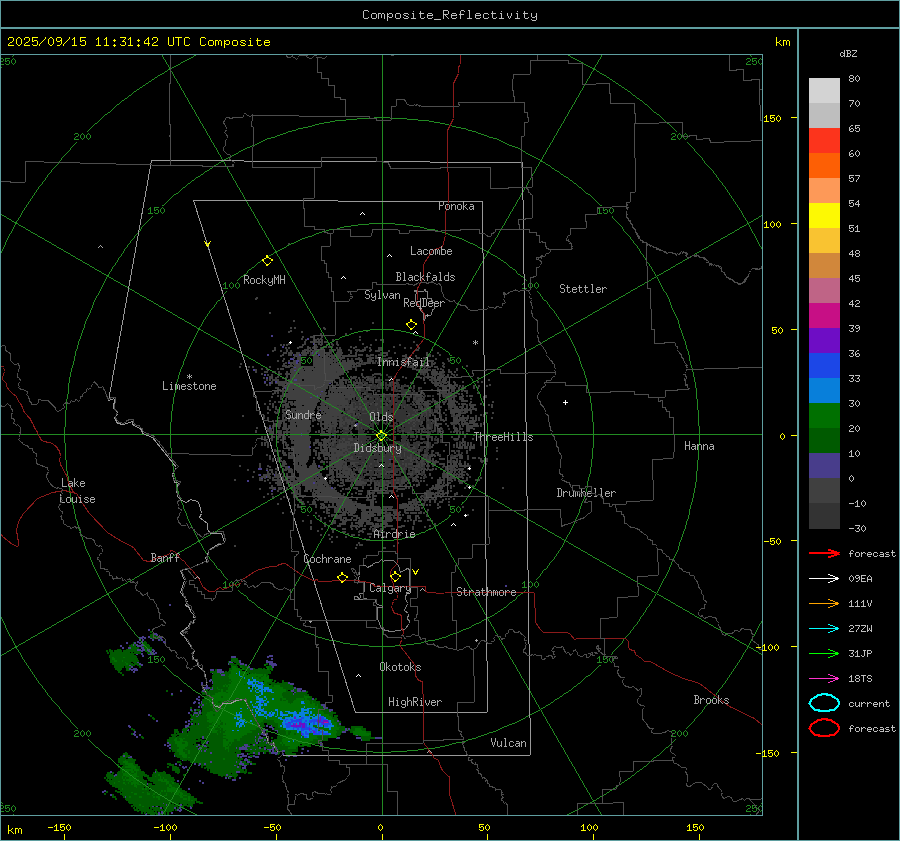This screenshot has height=841, width=900.
Task: Click the Sylvan label
Action: 382,295
